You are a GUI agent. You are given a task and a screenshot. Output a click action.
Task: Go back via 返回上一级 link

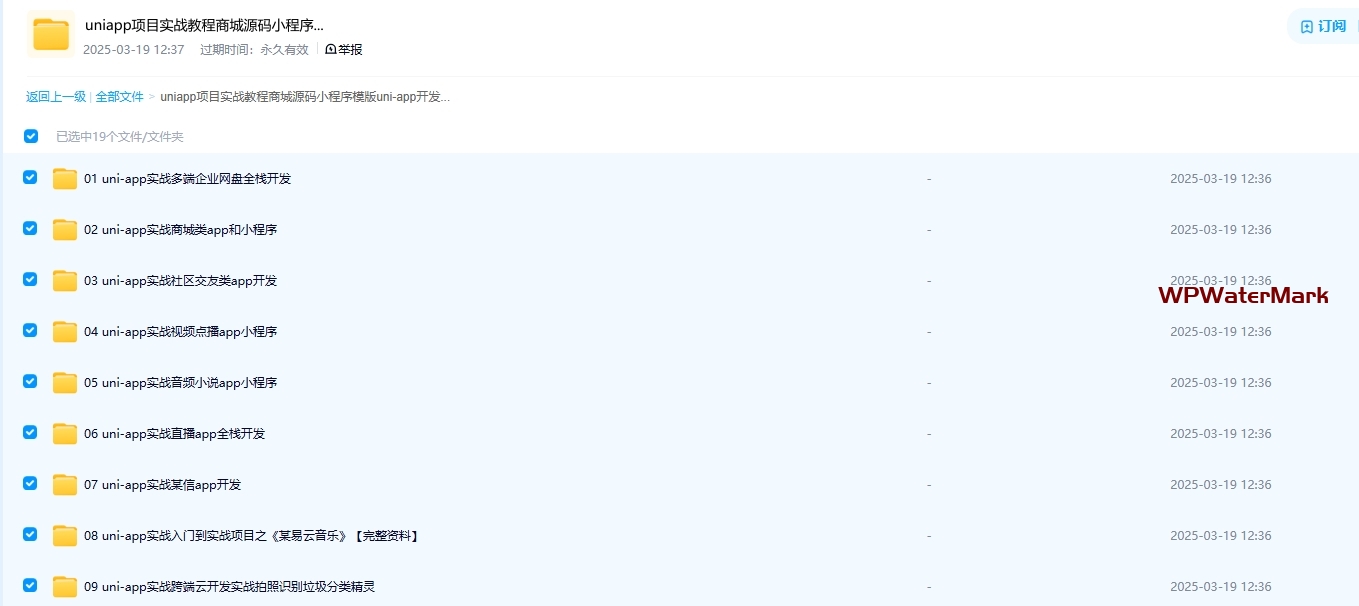56,97
